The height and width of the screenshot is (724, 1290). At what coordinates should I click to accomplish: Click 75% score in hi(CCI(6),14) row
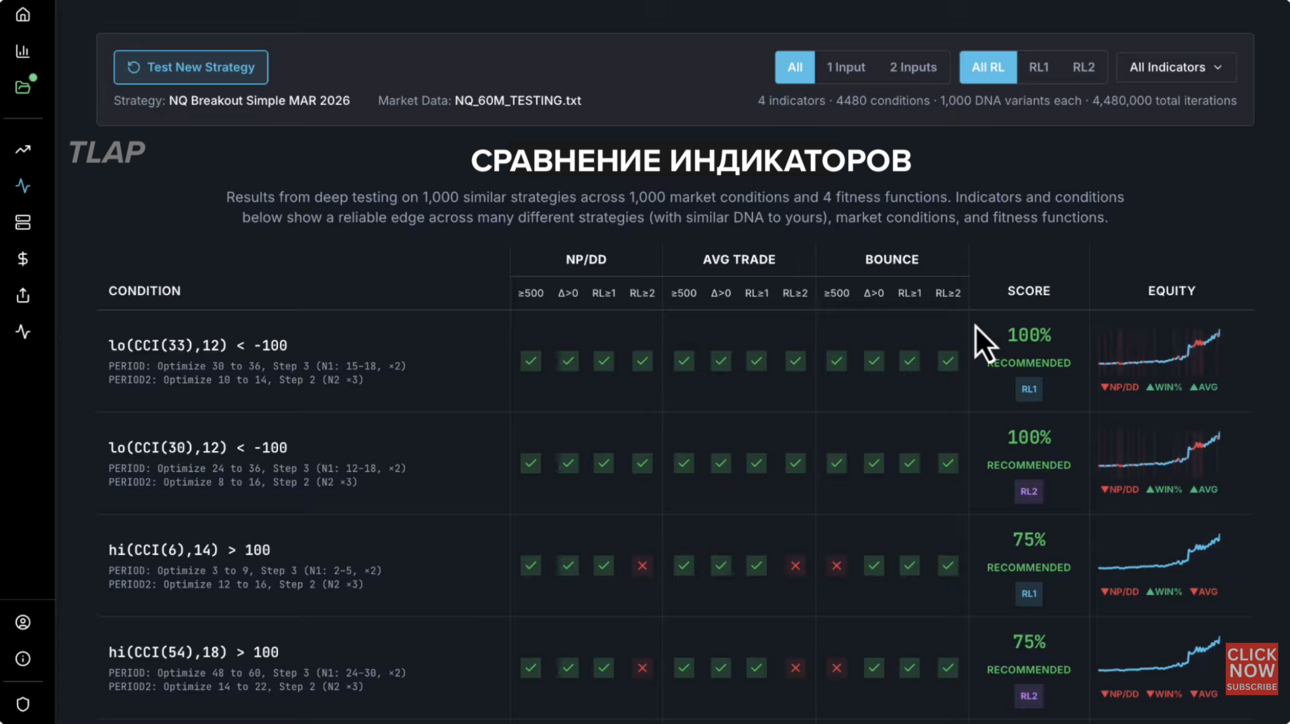pyautogui.click(x=1029, y=540)
